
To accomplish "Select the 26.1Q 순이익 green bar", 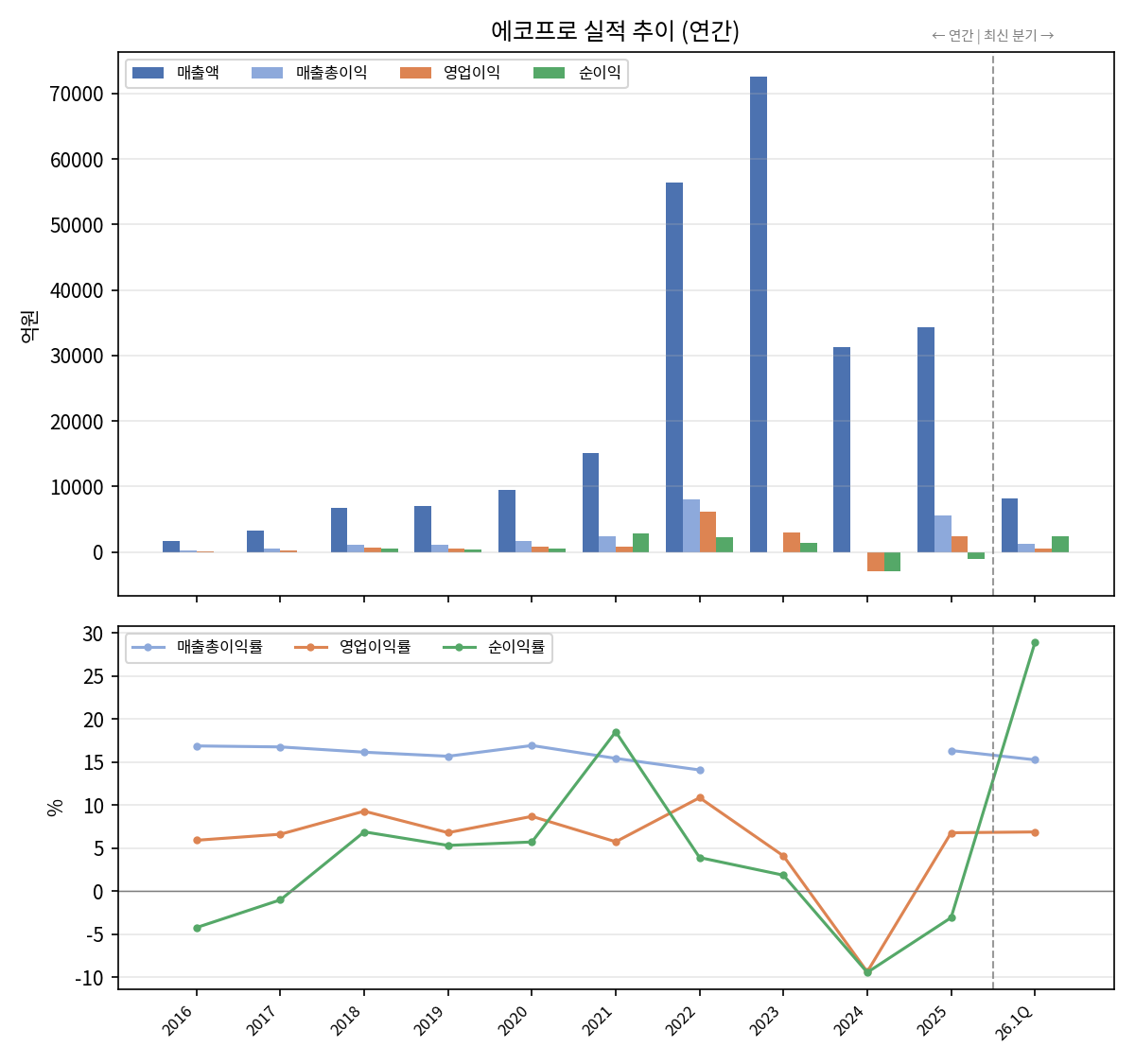I will click(1060, 545).
